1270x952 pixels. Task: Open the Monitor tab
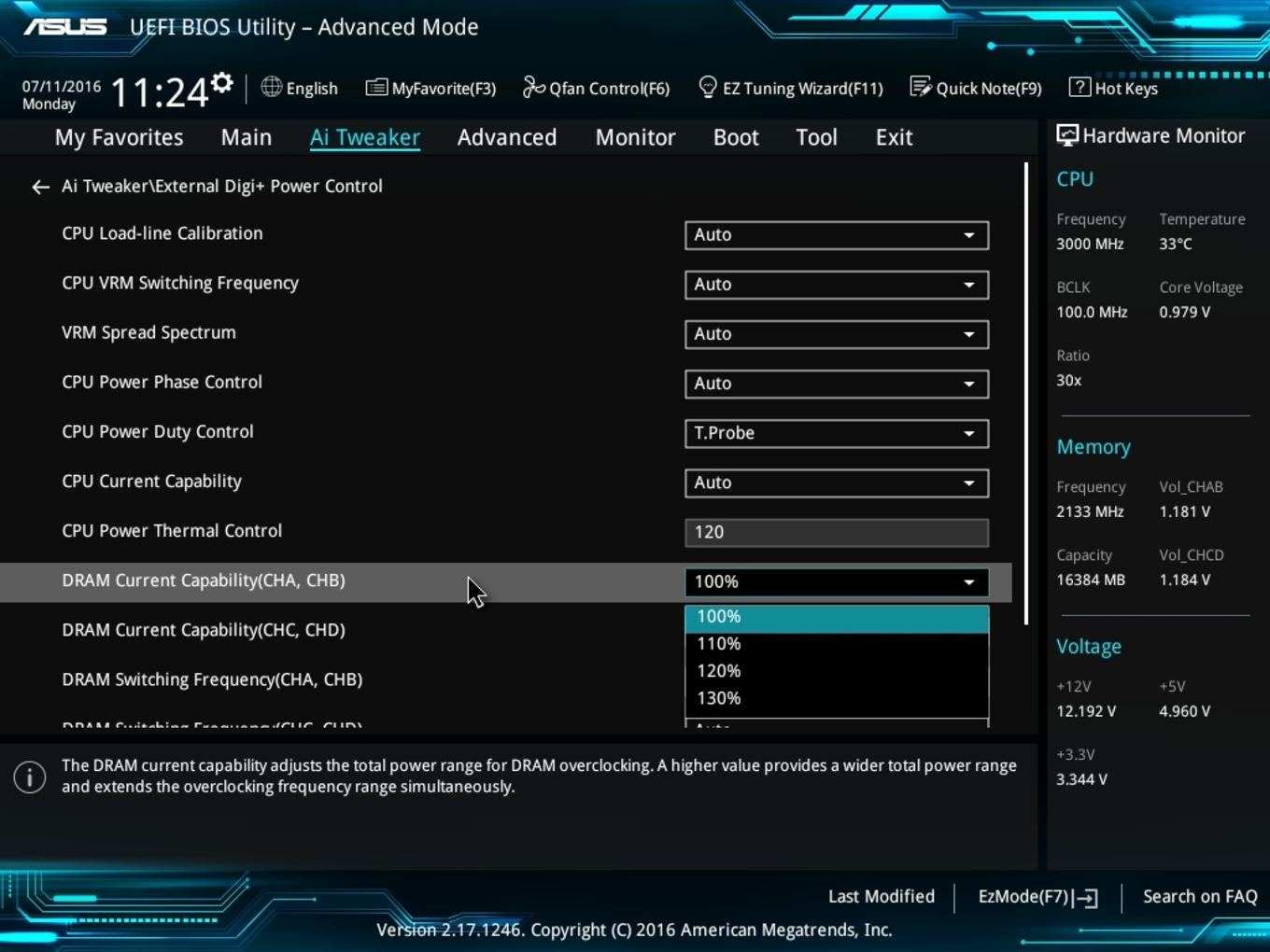(x=635, y=137)
